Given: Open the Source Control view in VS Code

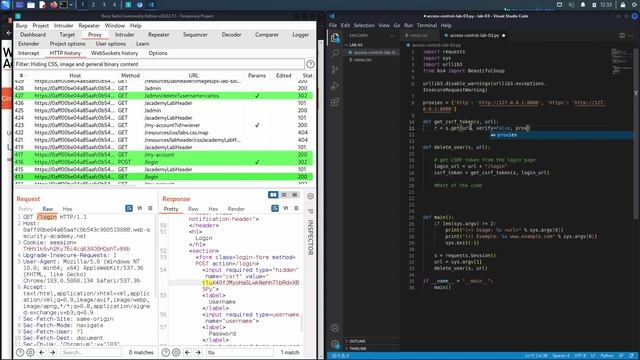Looking at the screenshot, I should tap(335, 70).
